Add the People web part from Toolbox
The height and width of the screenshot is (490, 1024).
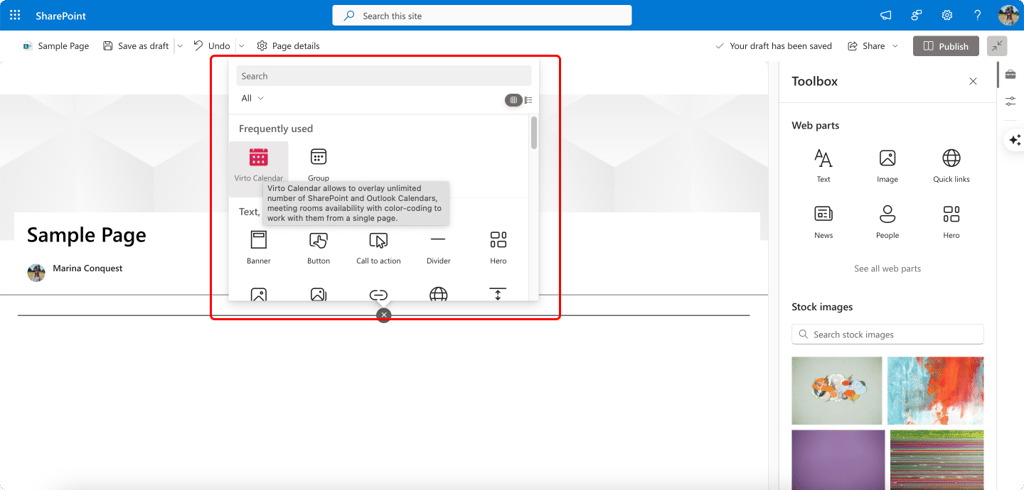887,221
